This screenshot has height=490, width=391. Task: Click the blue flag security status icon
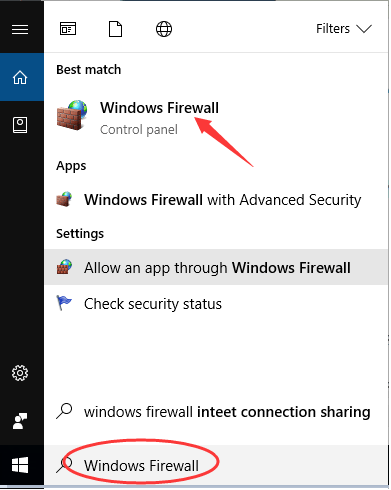pos(64,303)
